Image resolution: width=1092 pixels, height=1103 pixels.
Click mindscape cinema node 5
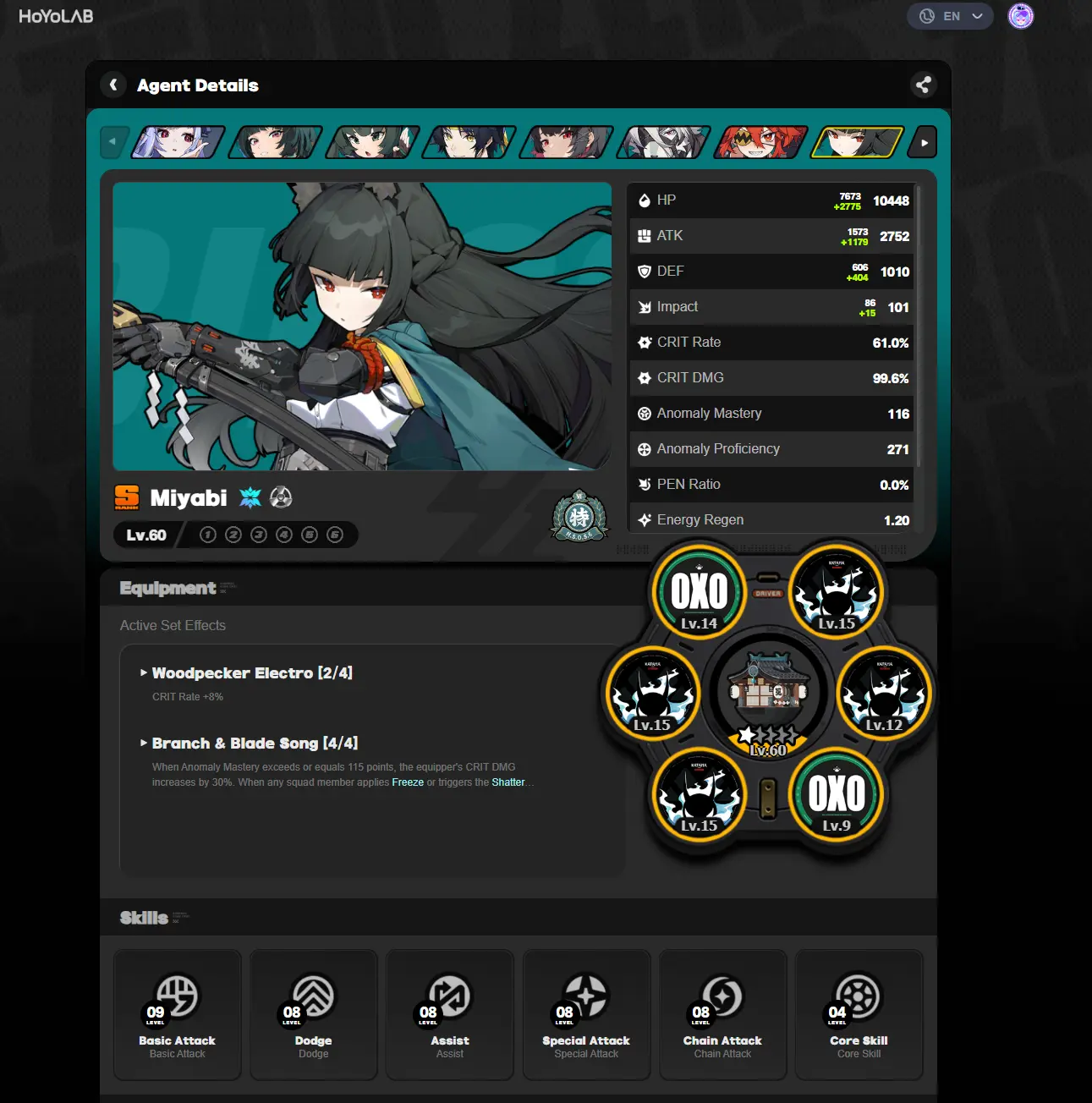310,535
